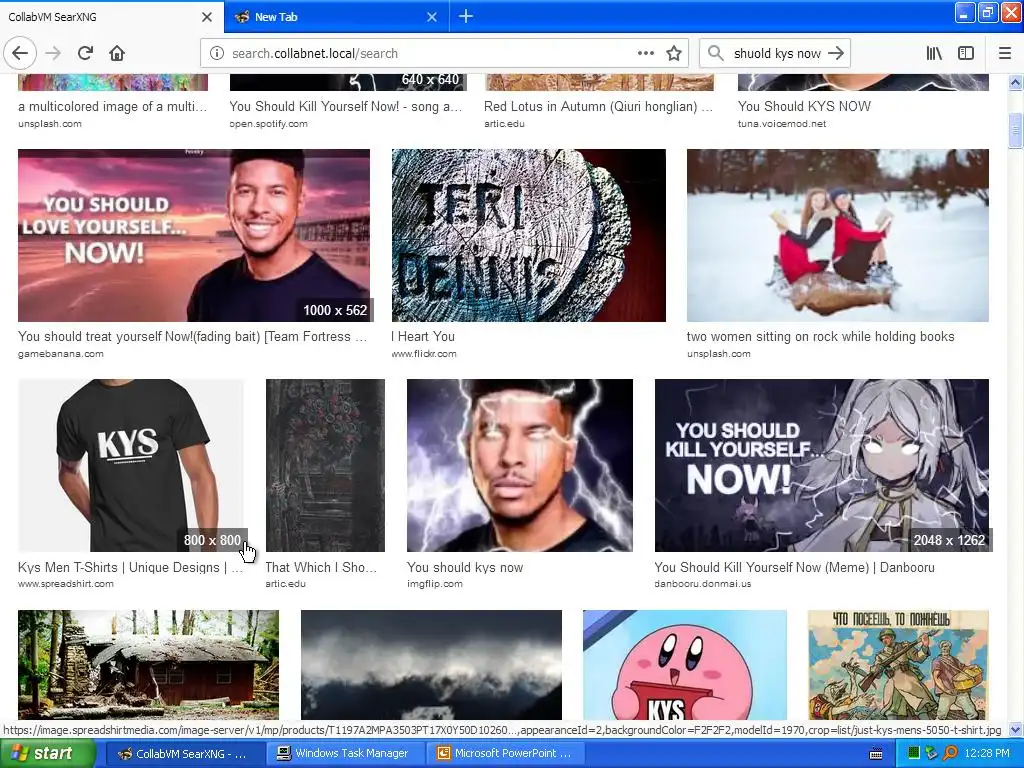Open the page actions three-dot menu
The image size is (1024, 768).
645,54
